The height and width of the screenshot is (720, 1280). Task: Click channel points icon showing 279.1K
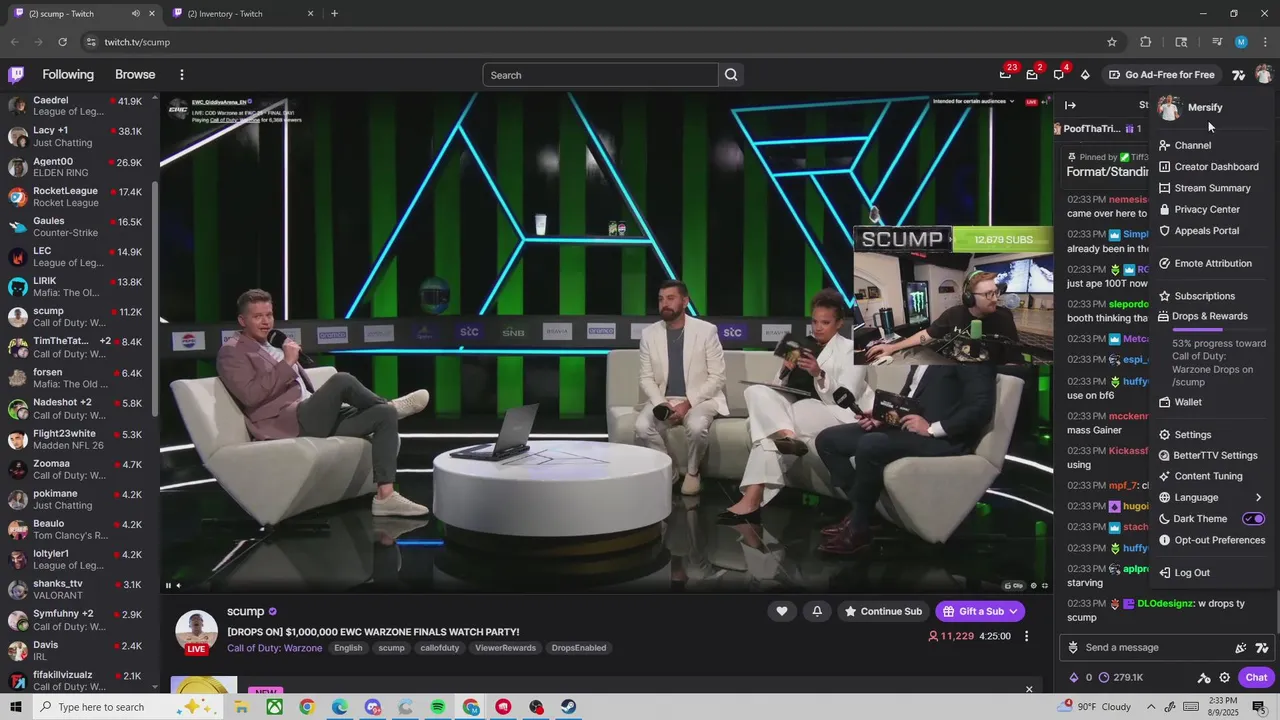click(x=1121, y=677)
